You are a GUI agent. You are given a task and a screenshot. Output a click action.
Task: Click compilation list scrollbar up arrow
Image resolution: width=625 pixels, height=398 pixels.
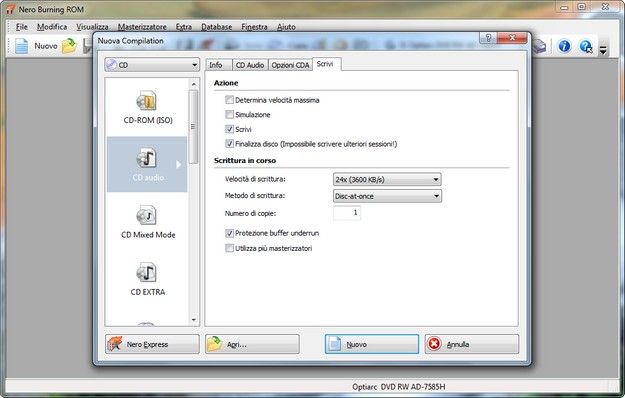pos(194,84)
